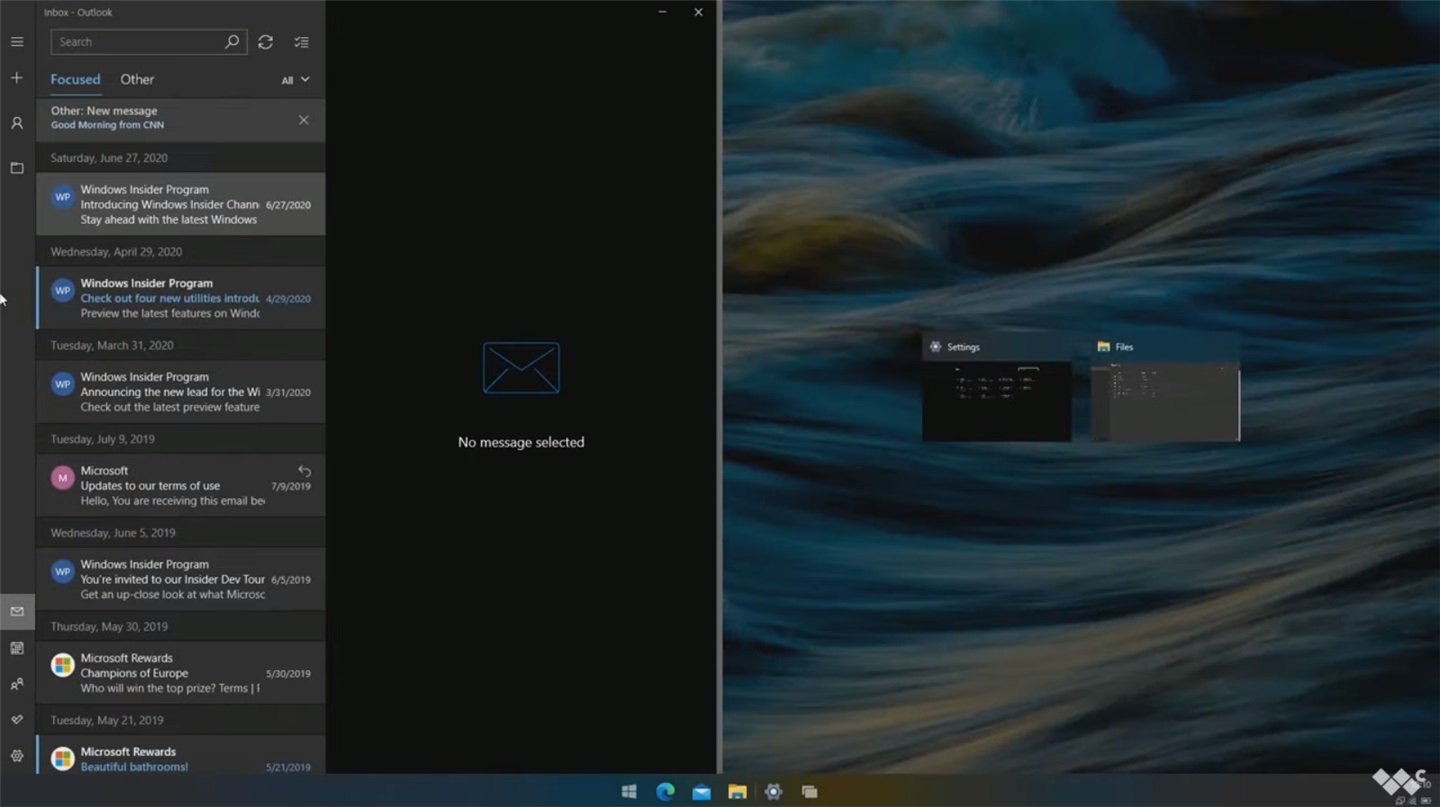The width and height of the screenshot is (1440, 807).
Task: Open the Champions of Europe email
Action: pyautogui.click(x=180, y=673)
